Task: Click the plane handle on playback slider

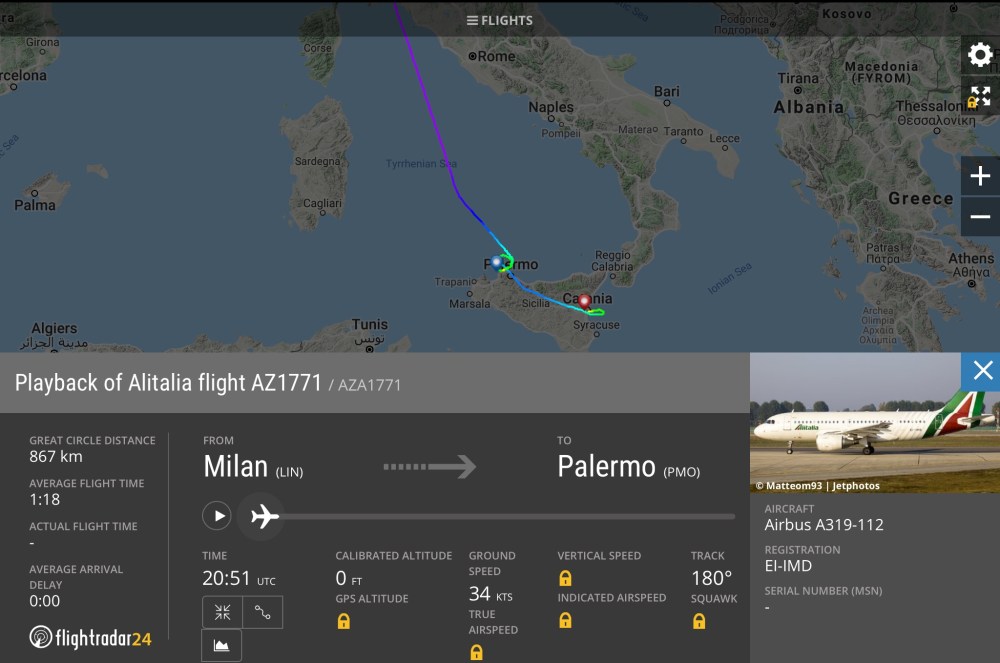Action: click(264, 516)
